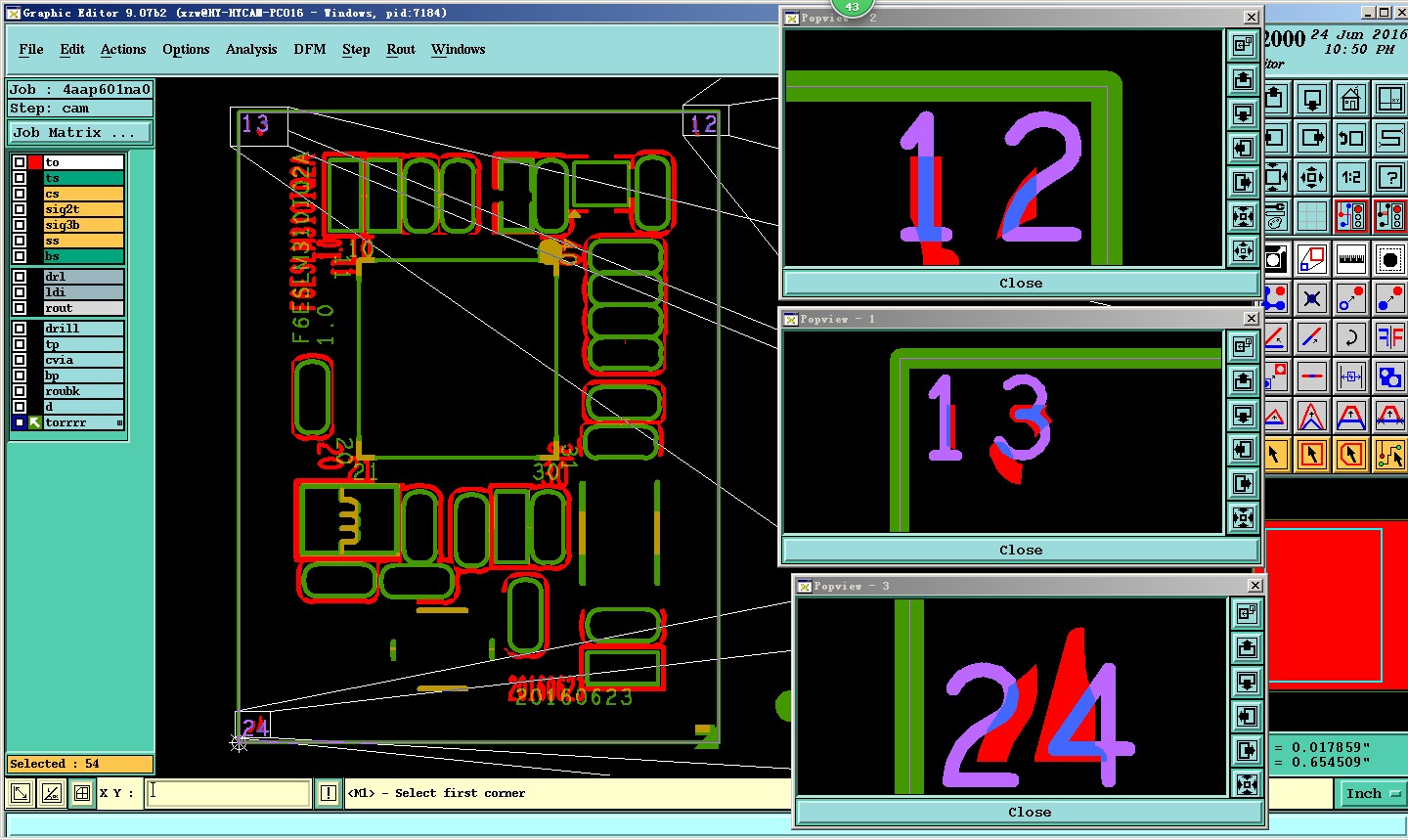Image resolution: width=1408 pixels, height=840 pixels.
Task: Click the black dot in dashed square icon
Action: pyautogui.click(x=1389, y=259)
